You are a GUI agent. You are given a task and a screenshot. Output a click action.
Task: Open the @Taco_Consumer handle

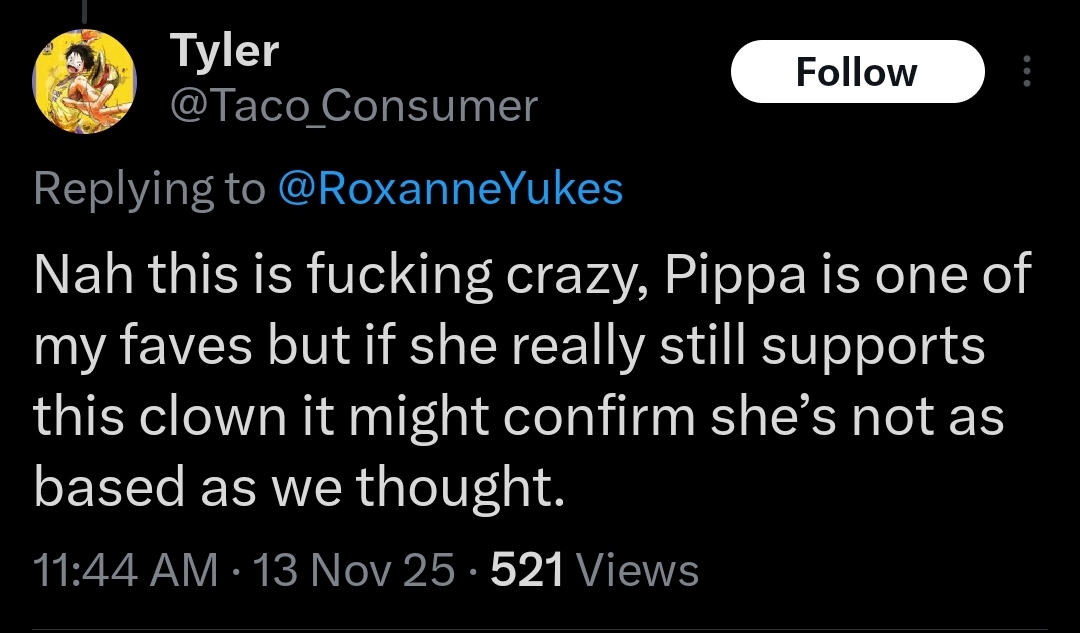tap(354, 105)
